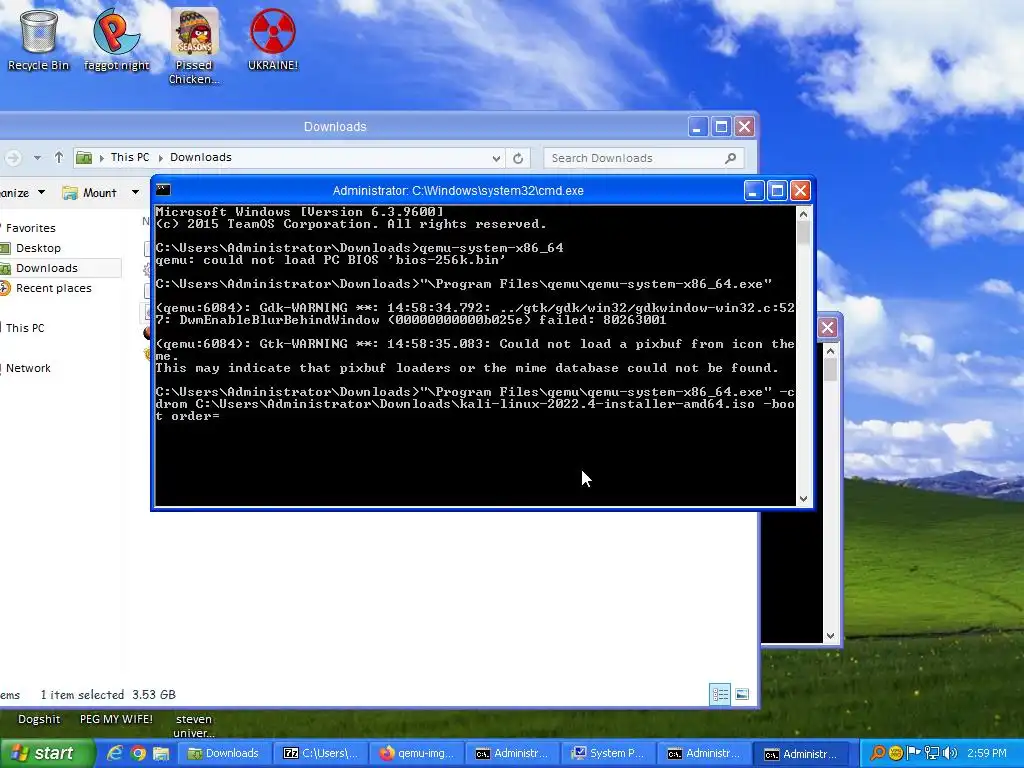Open the Organize dropdown arrow
The width and height of the screenshot is (1024, 768).
coord(42,192)
